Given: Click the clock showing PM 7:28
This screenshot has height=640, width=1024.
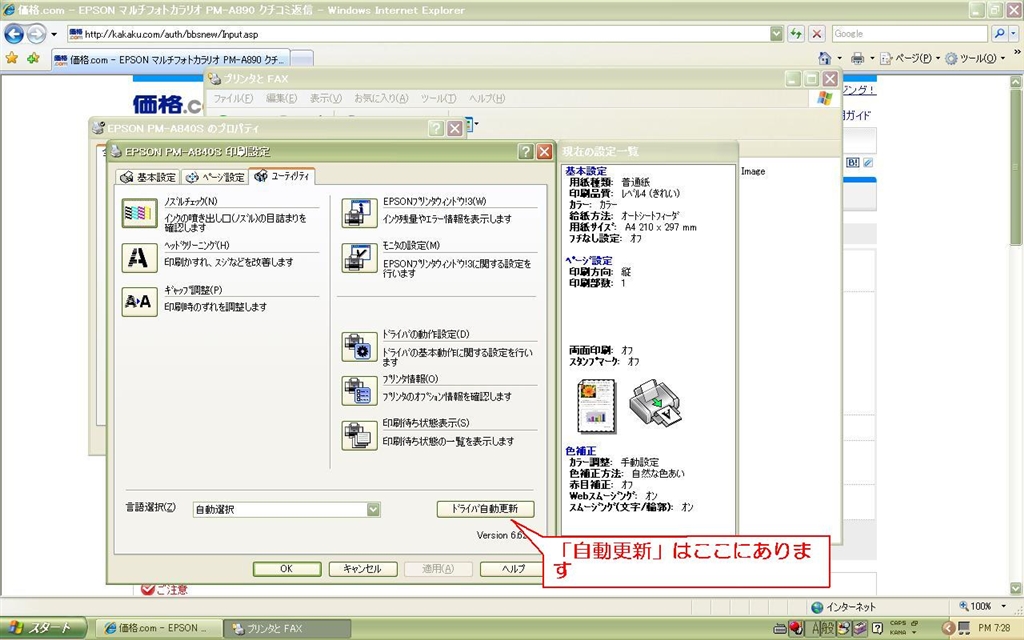Looking at the screenshot, I should [994, 628].
